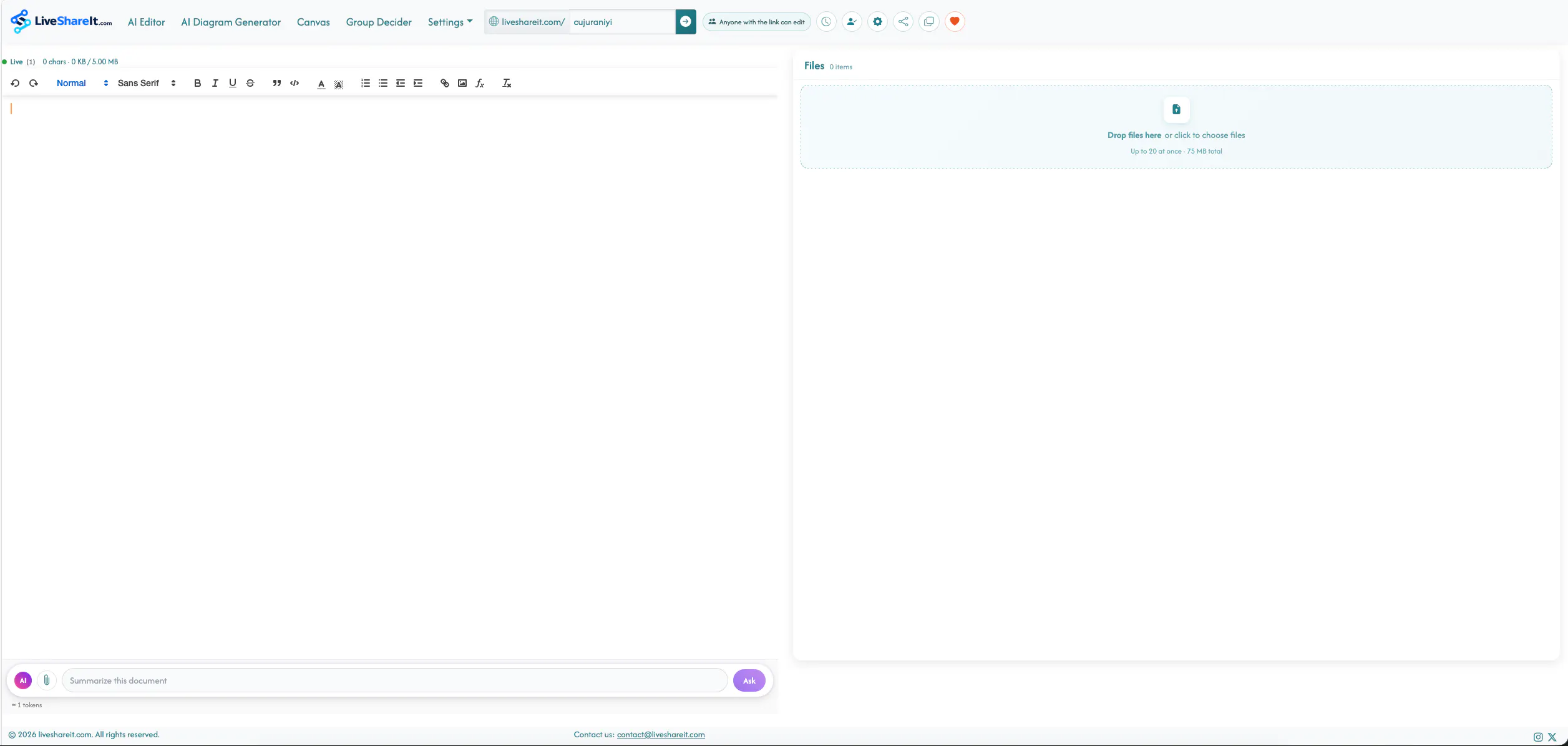Click the paperclip attach icon
Viewport: 1568px width, 746px height.
pos(47,680)
